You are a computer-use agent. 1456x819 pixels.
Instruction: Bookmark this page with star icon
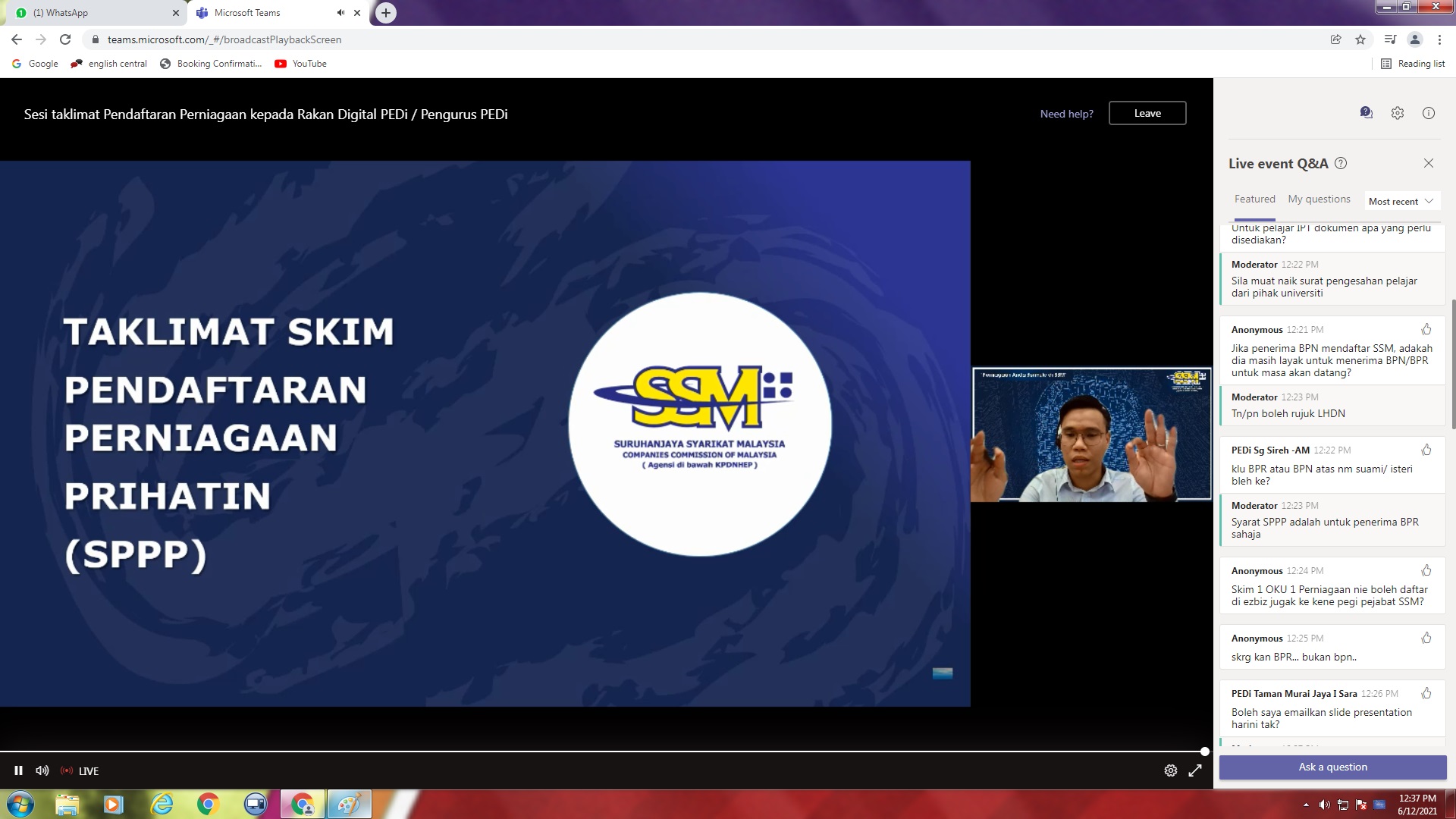point(1360,39)
